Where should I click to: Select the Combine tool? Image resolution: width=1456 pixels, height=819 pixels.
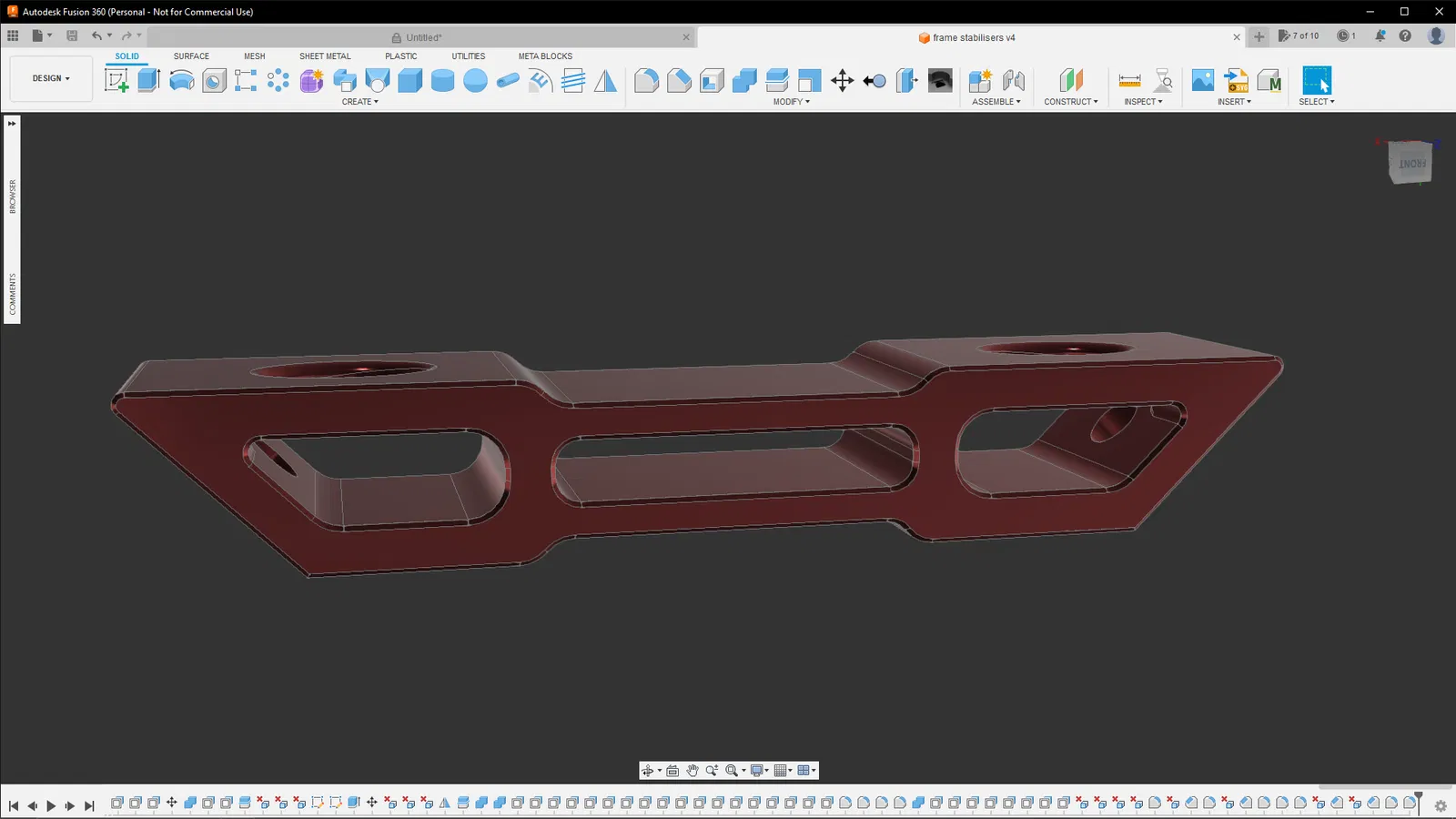[x=744, y=80]
